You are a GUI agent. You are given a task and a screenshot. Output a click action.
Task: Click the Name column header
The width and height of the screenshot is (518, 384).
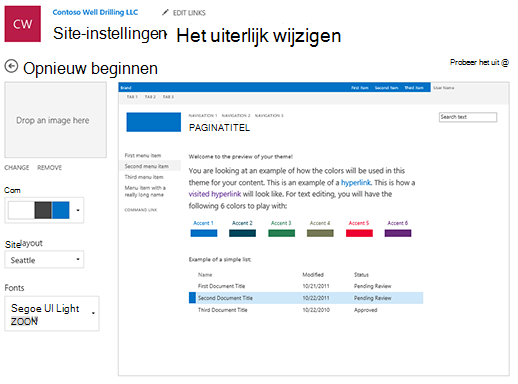[x=205, y=275]
